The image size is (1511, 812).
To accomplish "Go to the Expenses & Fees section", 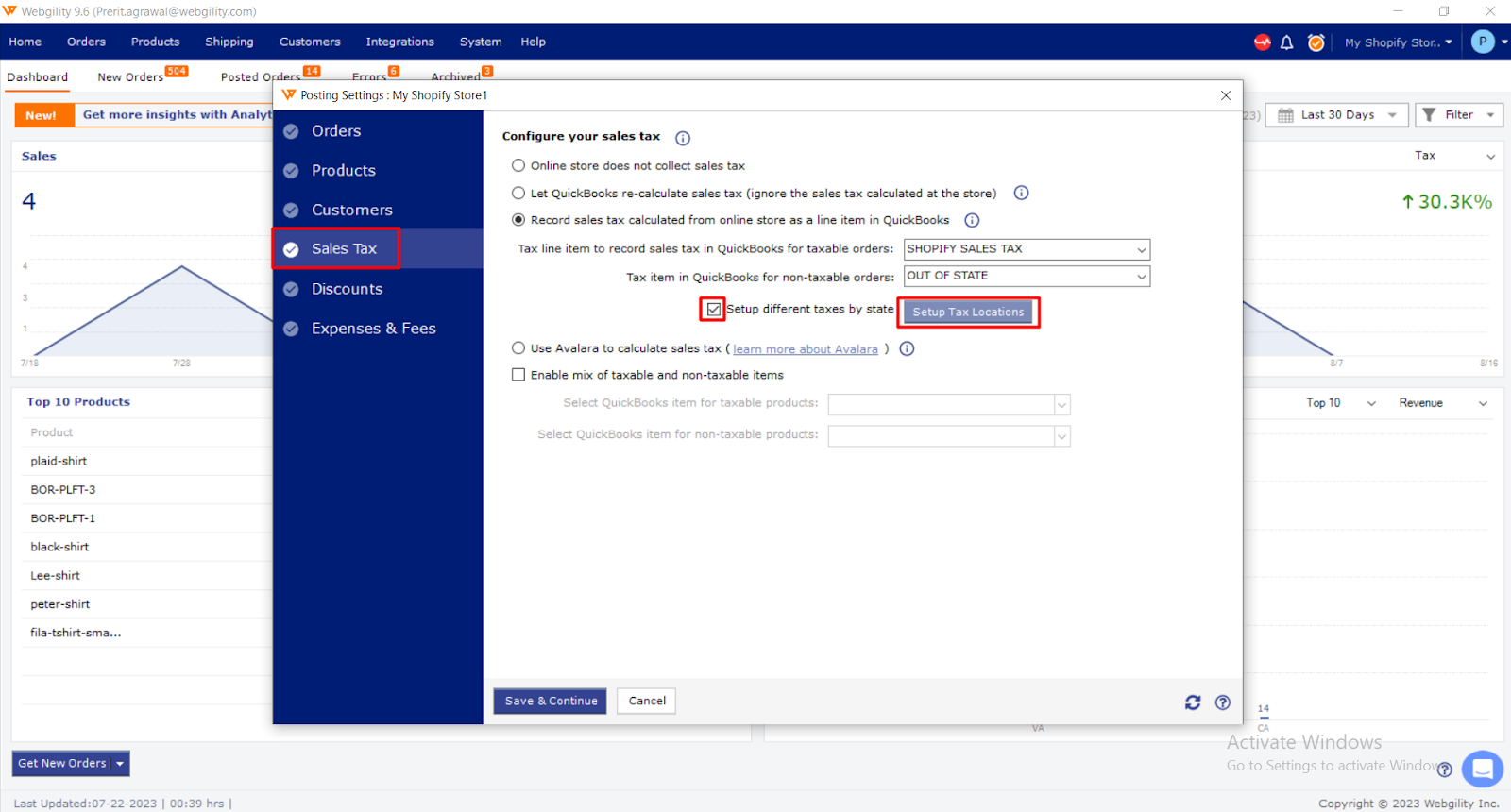I will [373, 329].
